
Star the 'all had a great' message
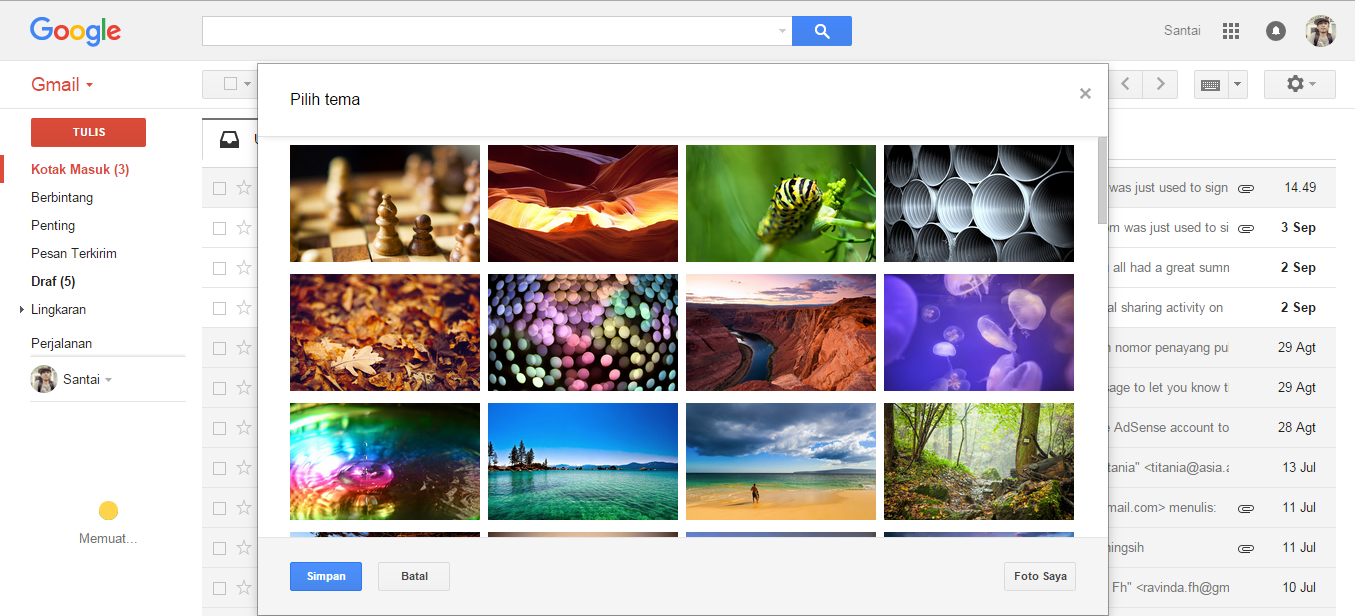[x=244, y=268]
